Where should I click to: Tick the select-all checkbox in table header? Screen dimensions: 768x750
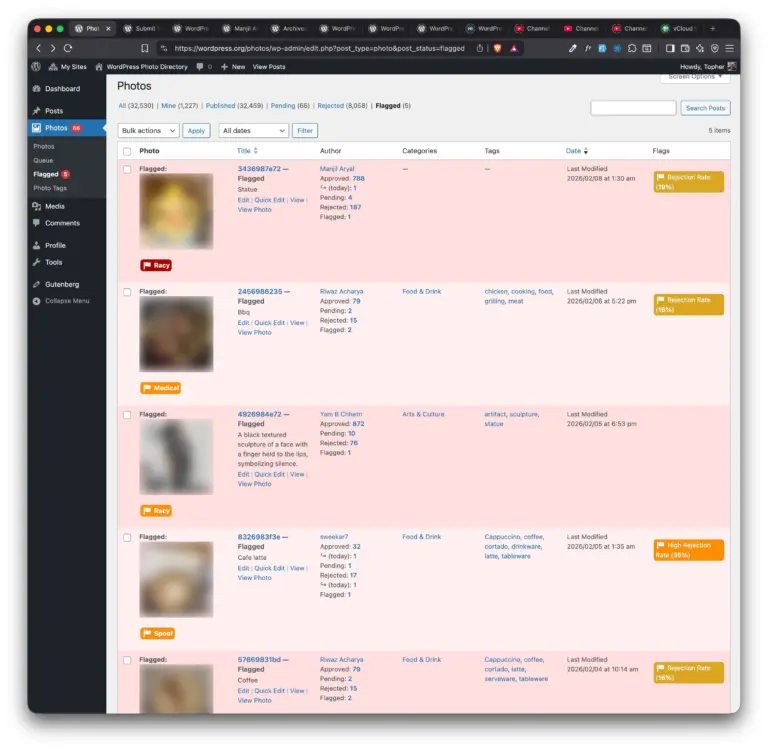point(127,151)
